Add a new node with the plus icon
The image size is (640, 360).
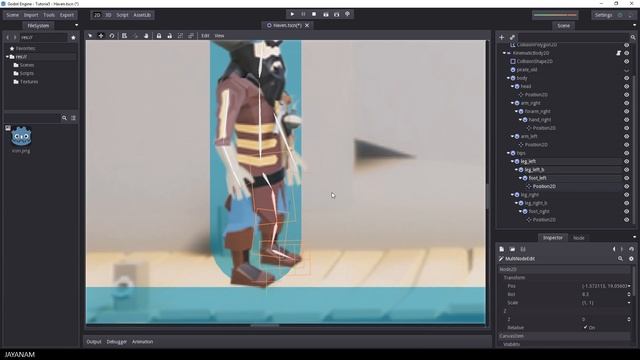click(502, 37)
